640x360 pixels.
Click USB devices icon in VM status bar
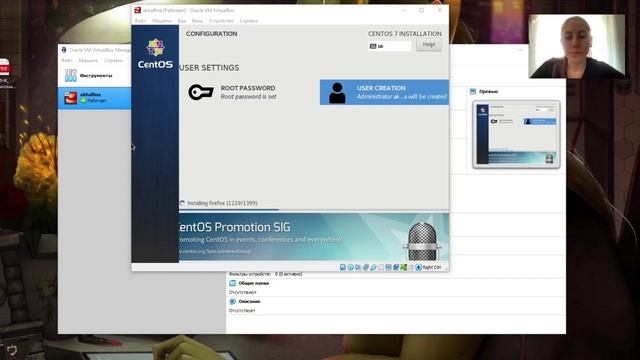click(373, 267)
